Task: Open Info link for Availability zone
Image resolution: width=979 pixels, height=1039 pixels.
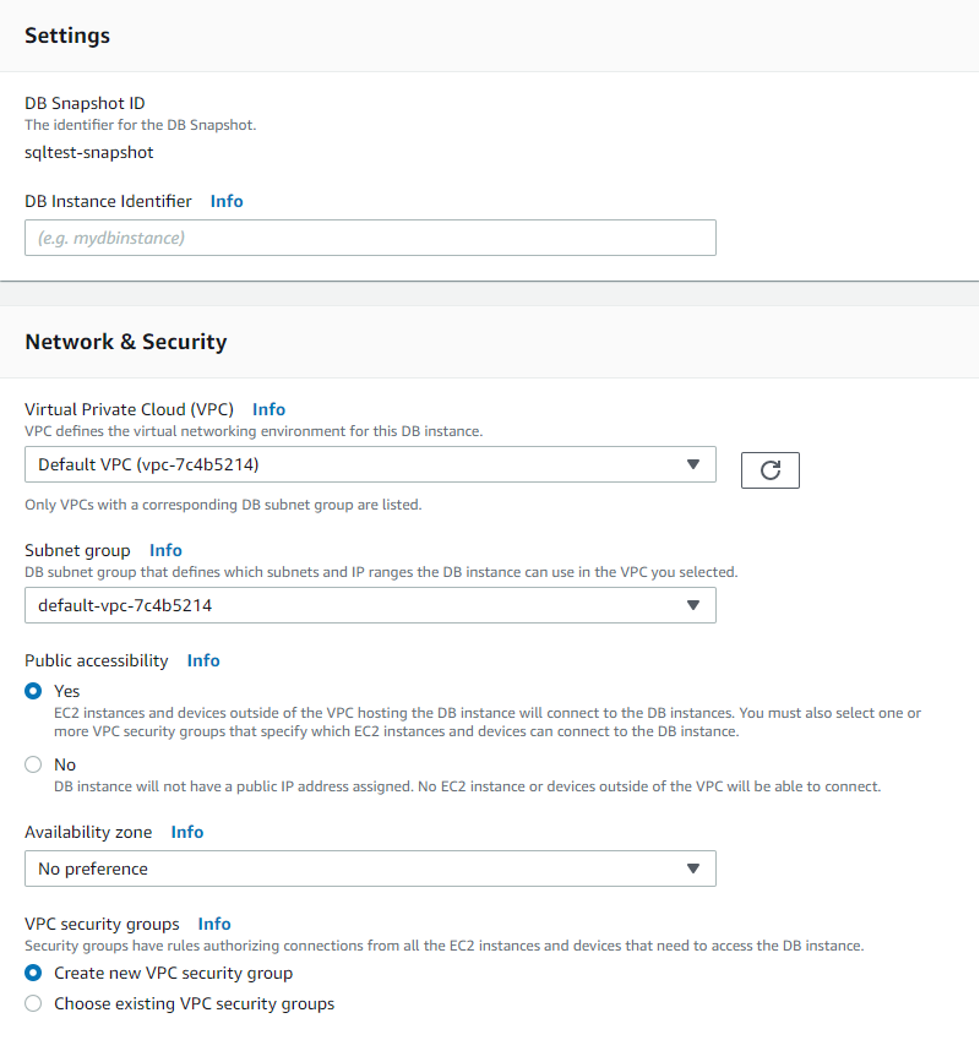Action: click(x=187, y=832)
